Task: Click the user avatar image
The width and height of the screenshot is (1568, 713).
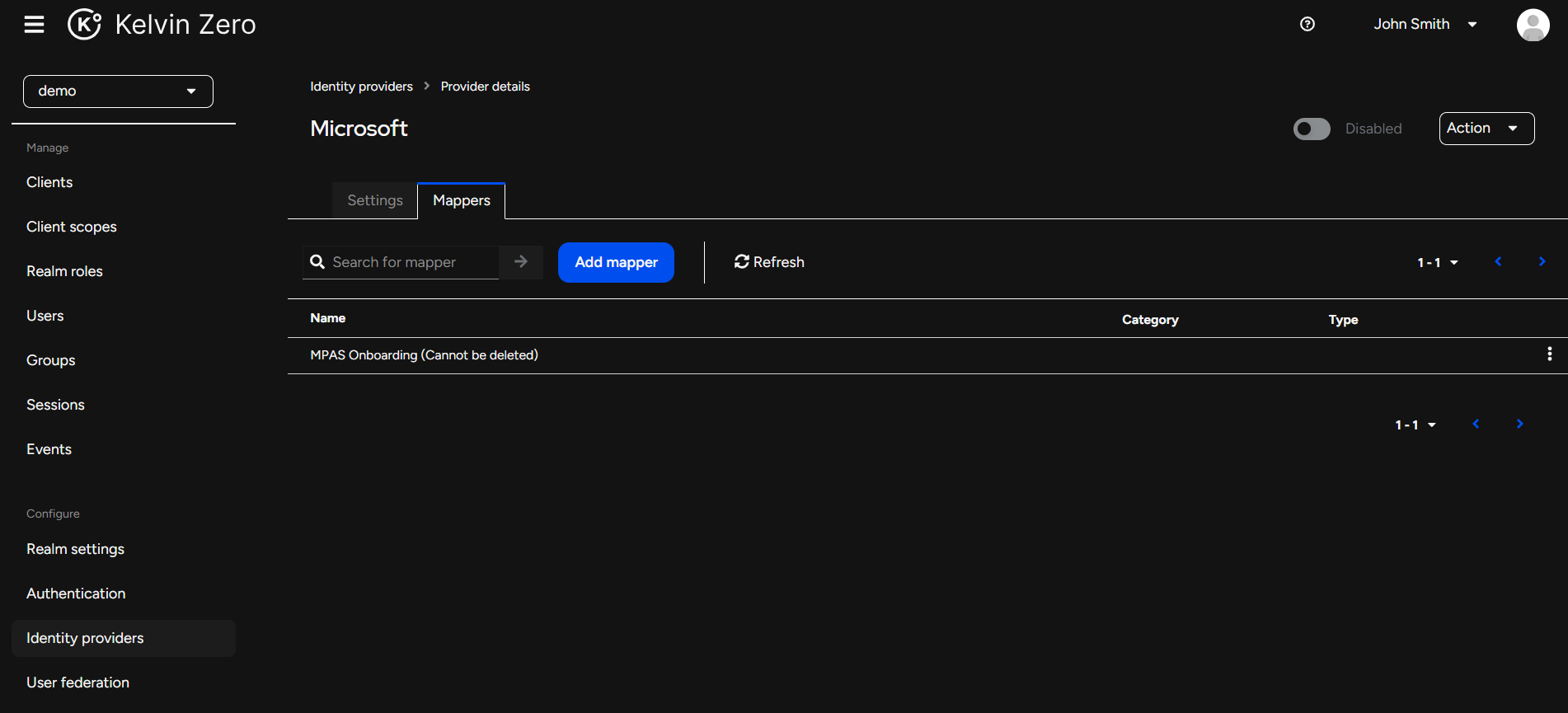Action: coord(1533,25)
